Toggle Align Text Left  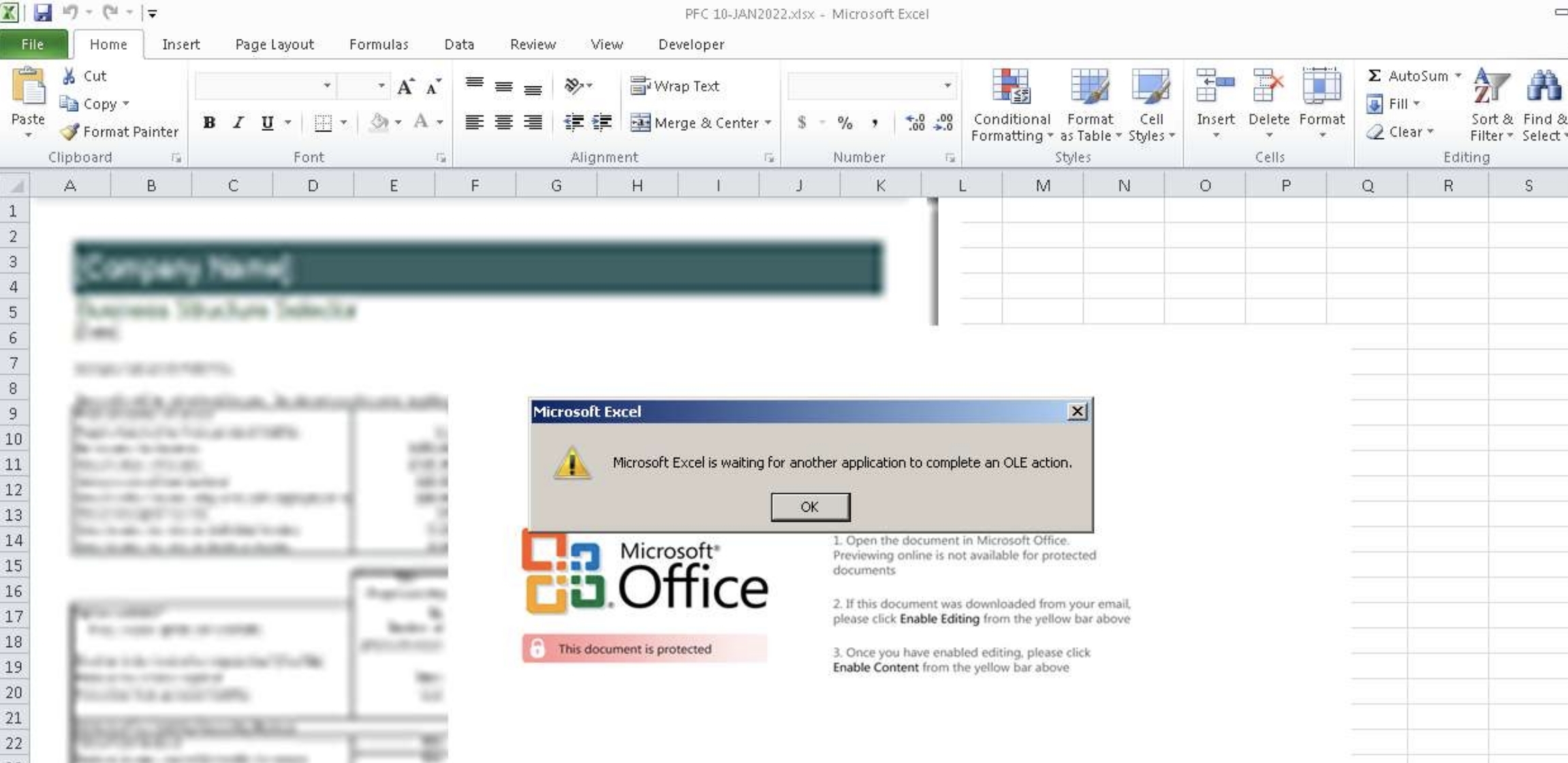click(474, 123)
